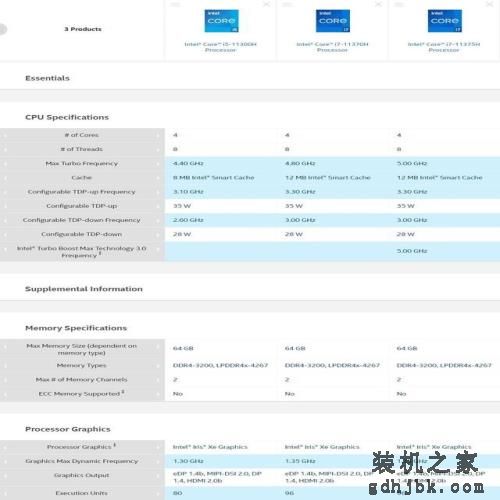
Task: Click the Core i7-11375H processor badge image
Action: point(445,21)
